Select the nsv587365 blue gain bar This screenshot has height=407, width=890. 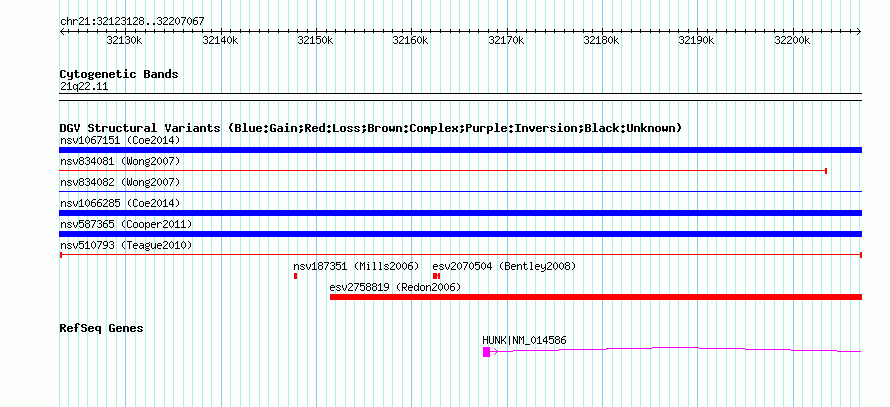tap(460, 234)
